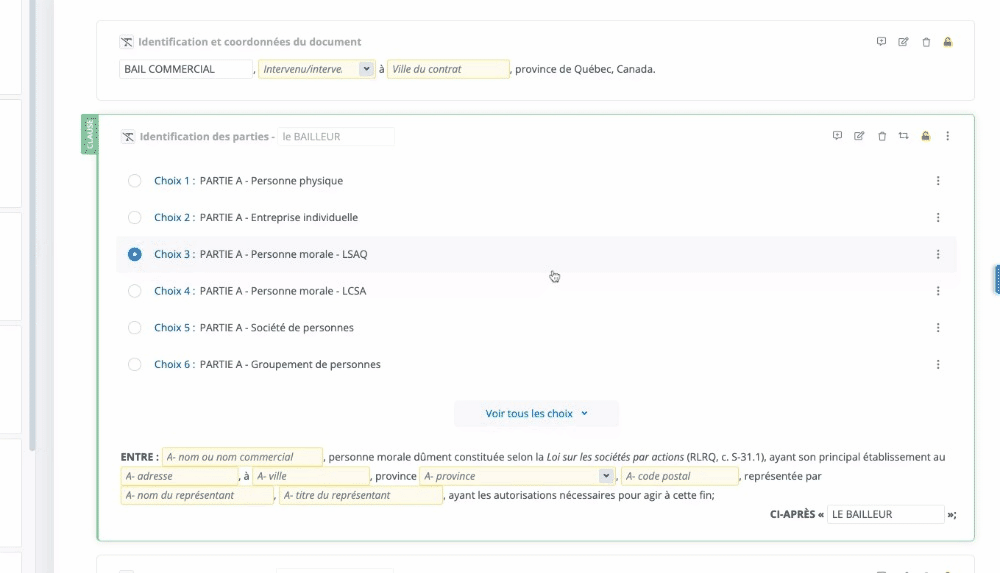The height and width of the screenshot is (573, 1000).
Task: Delete the document identification section via trash icon
Action: tap(926, 42)
